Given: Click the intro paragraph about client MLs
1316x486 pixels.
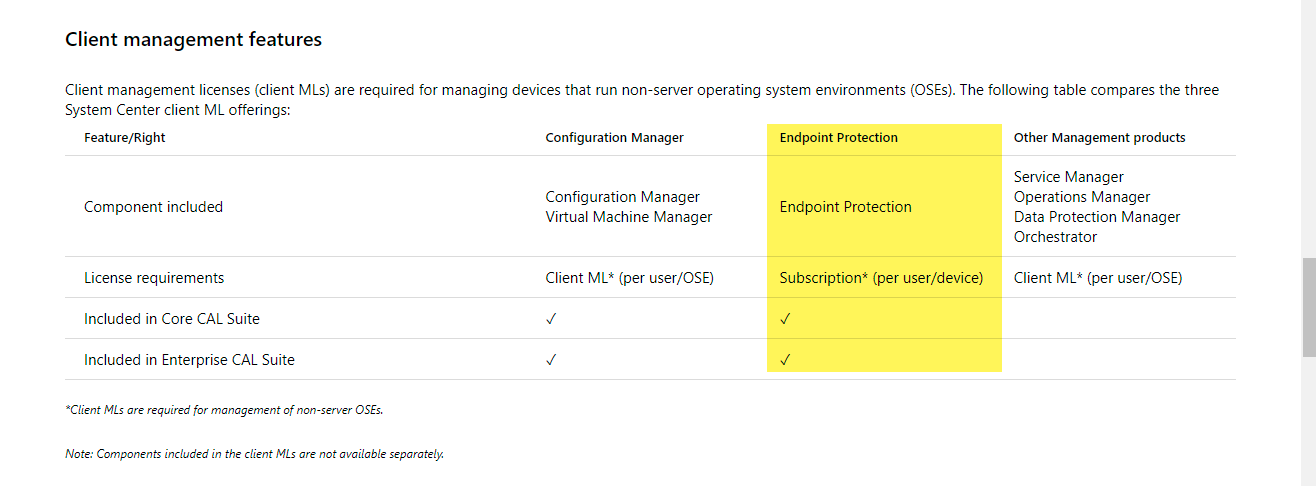Looking at the screenshot, I should pos(642,100).
